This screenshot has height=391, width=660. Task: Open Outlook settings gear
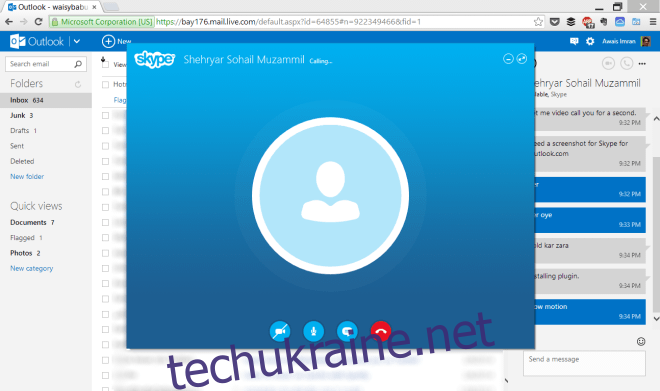point(590,41)
